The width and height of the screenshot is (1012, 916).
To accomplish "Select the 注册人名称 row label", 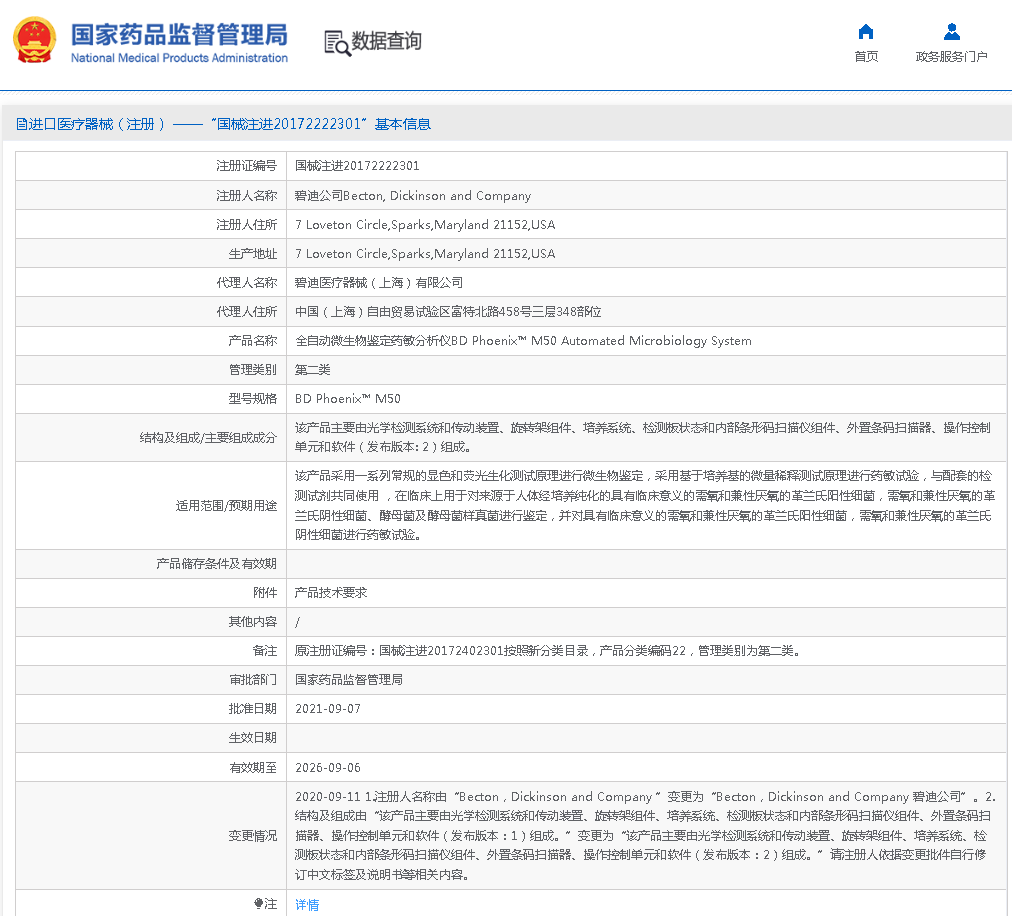I will point(247,196).
